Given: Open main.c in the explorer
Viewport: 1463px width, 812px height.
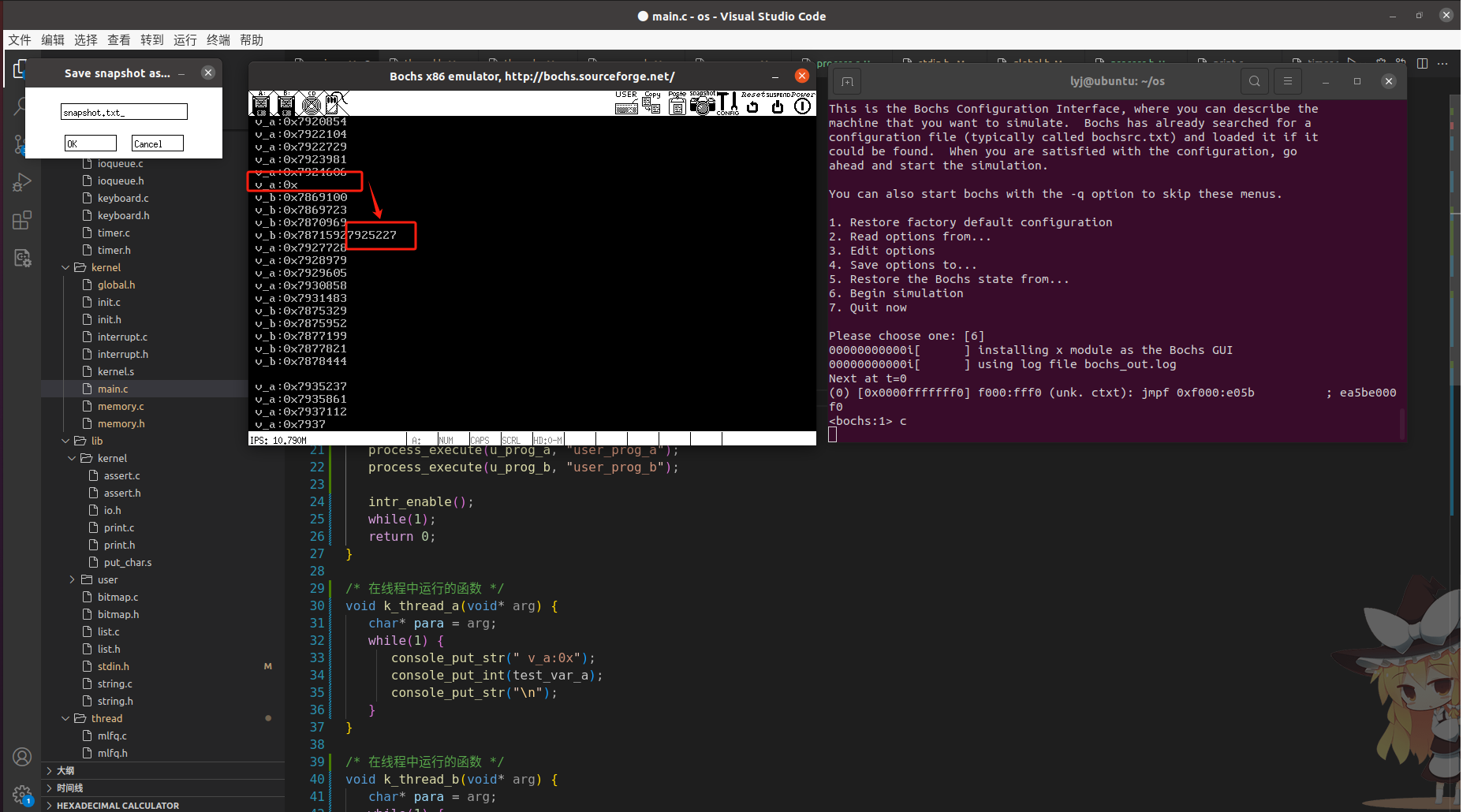Looking at the screenshot, I should (113, 389).
